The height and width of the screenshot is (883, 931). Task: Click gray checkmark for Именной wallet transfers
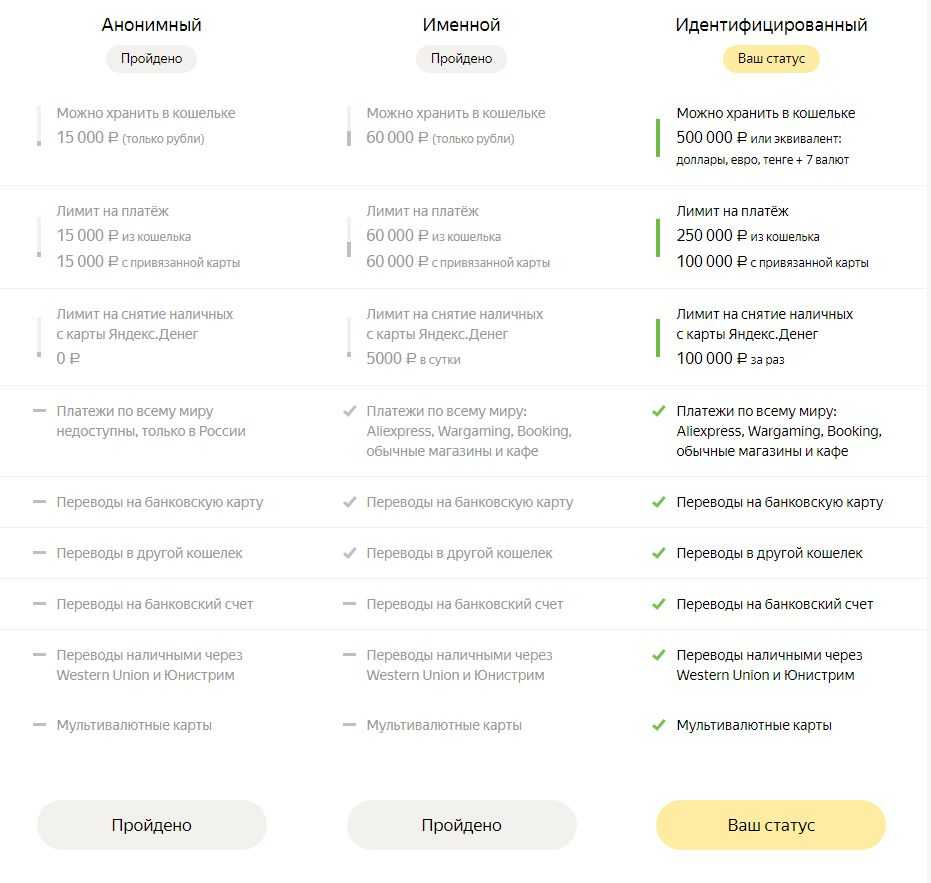pyautogui.click(x=349, y=553)
